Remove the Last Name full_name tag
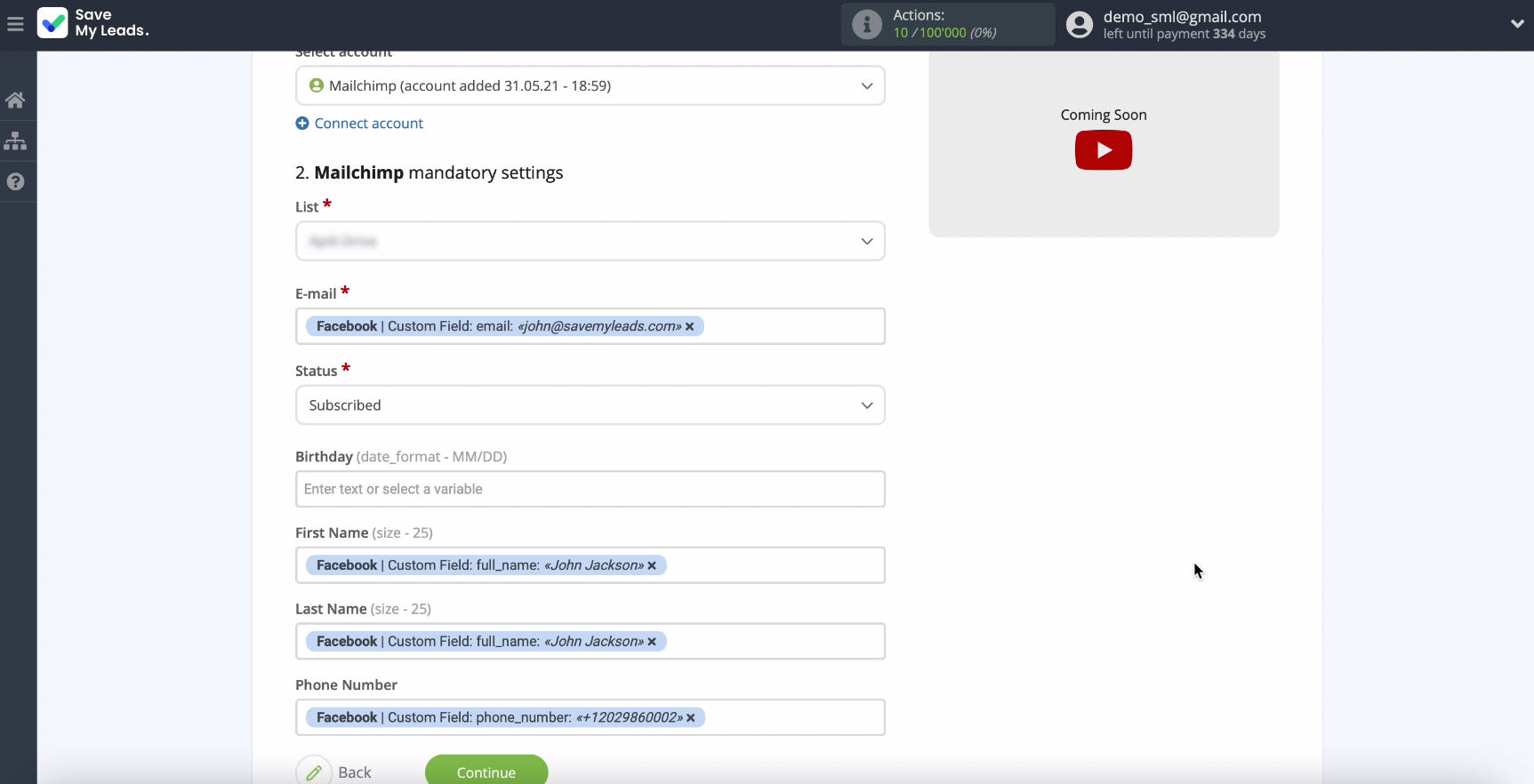The height and width of the screenshot is (784, 1534). click(652, 642)
